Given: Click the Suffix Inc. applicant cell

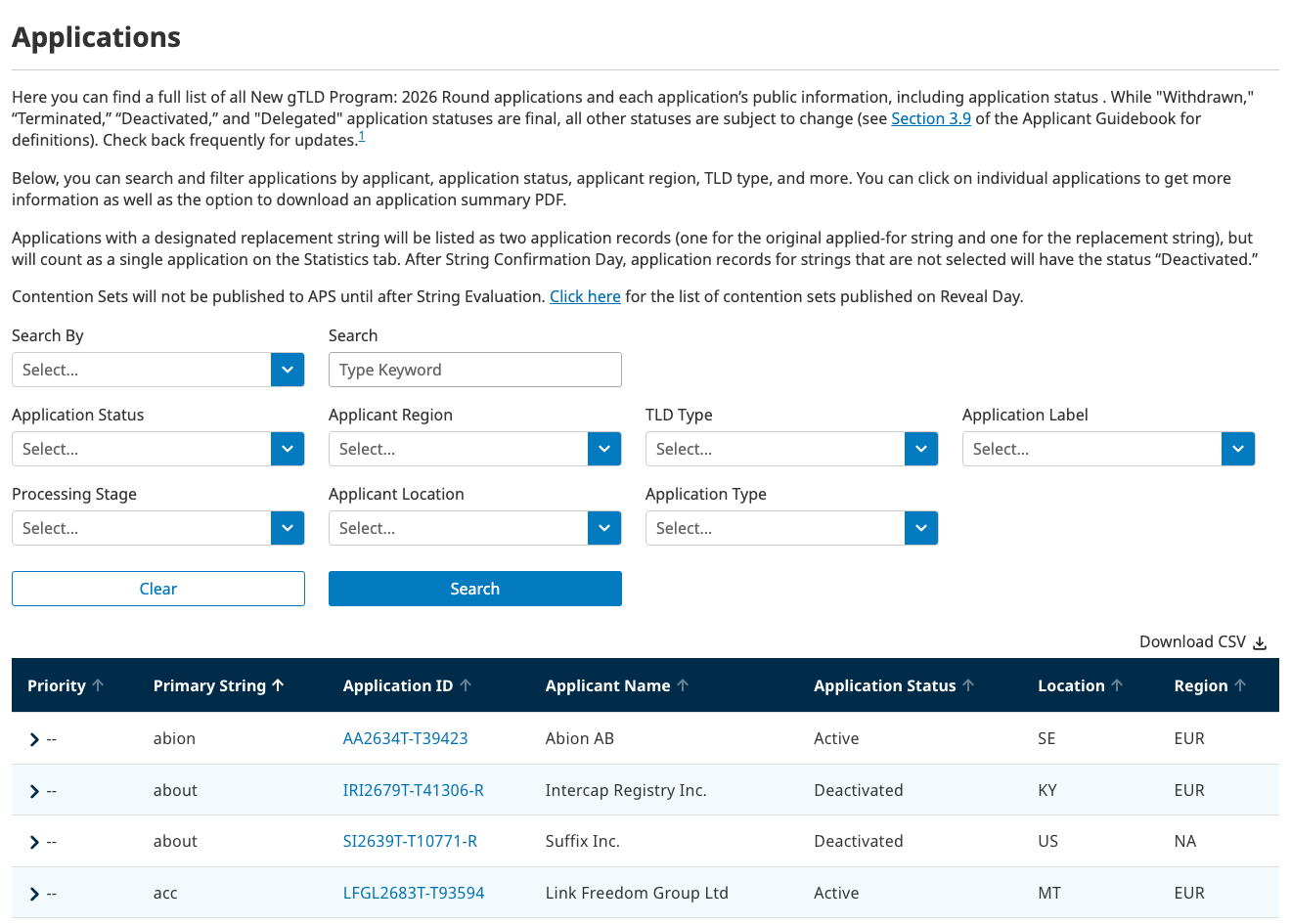Looking at the screenshot, I should click(x=582, y=841).
